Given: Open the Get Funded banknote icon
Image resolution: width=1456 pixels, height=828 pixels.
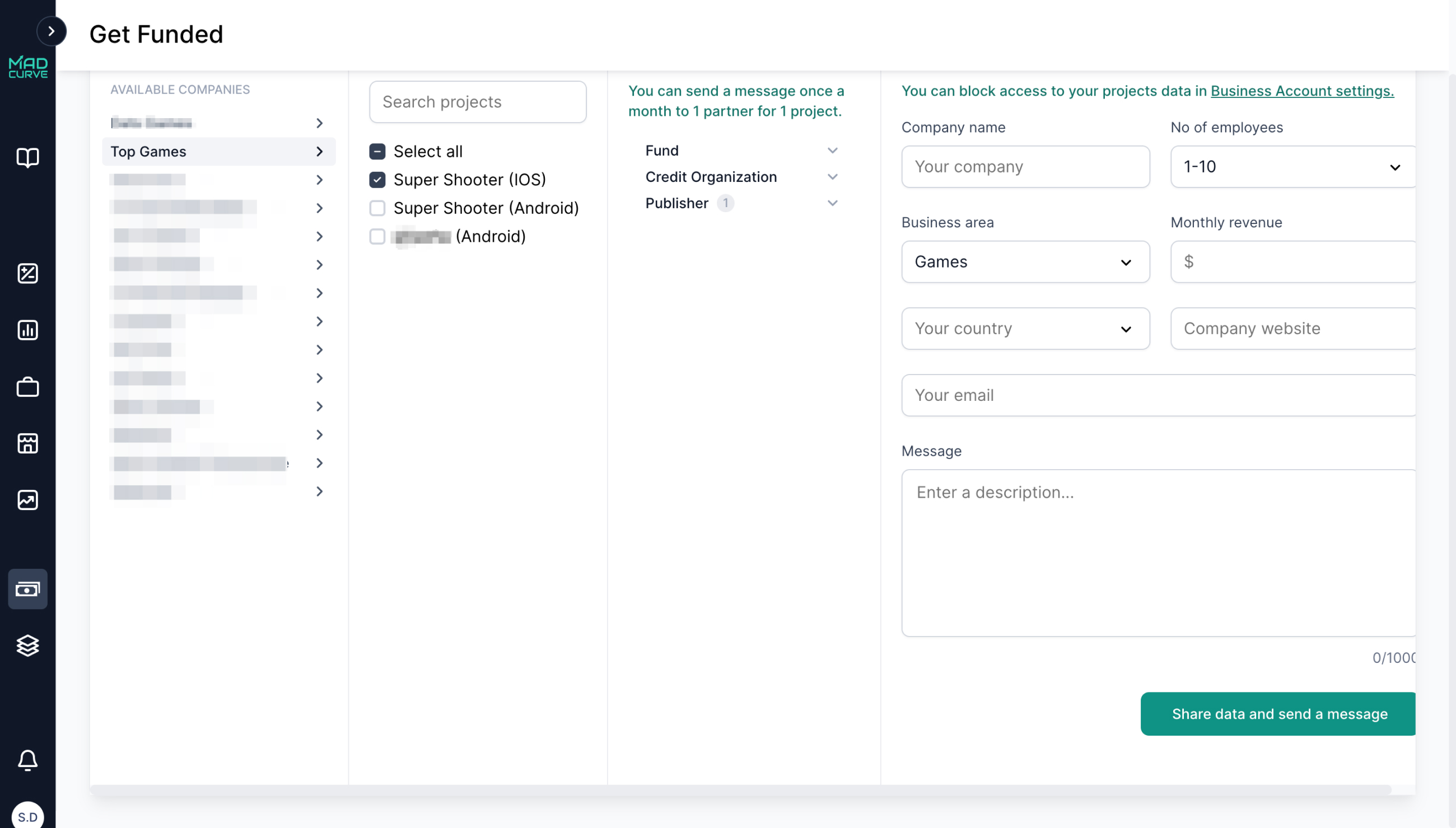Looking at the screenshot, I should (x=27, y=589).
